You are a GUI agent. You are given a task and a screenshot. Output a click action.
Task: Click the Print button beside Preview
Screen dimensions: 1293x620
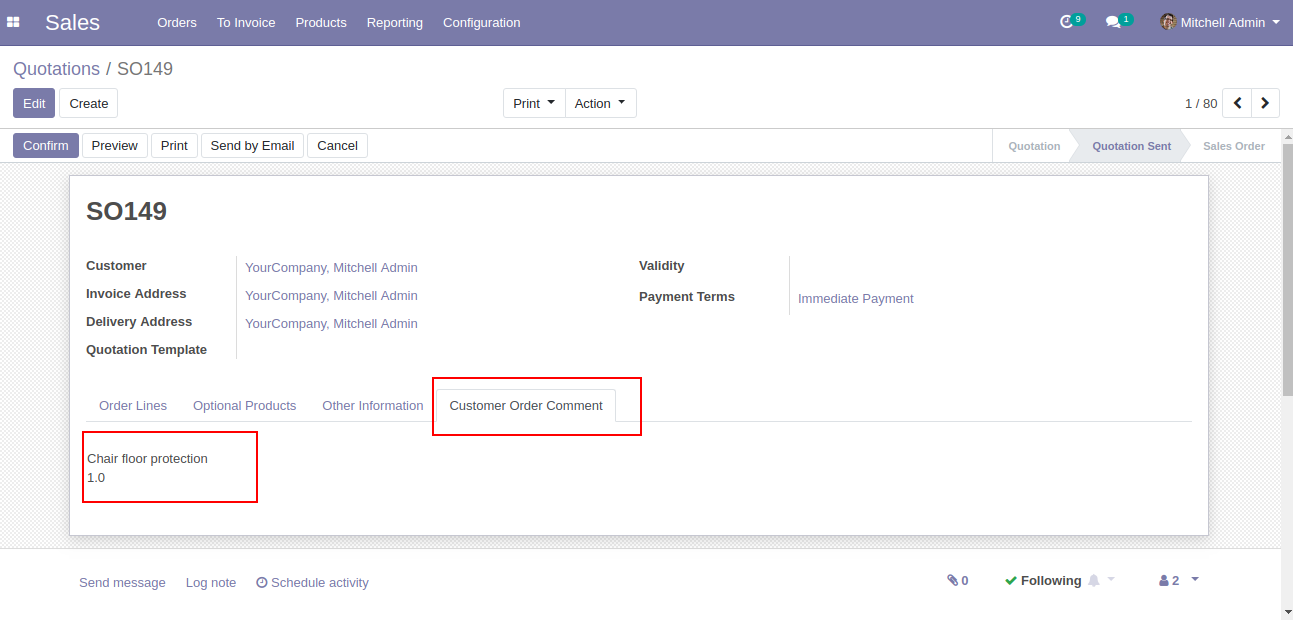pos(174,145)
